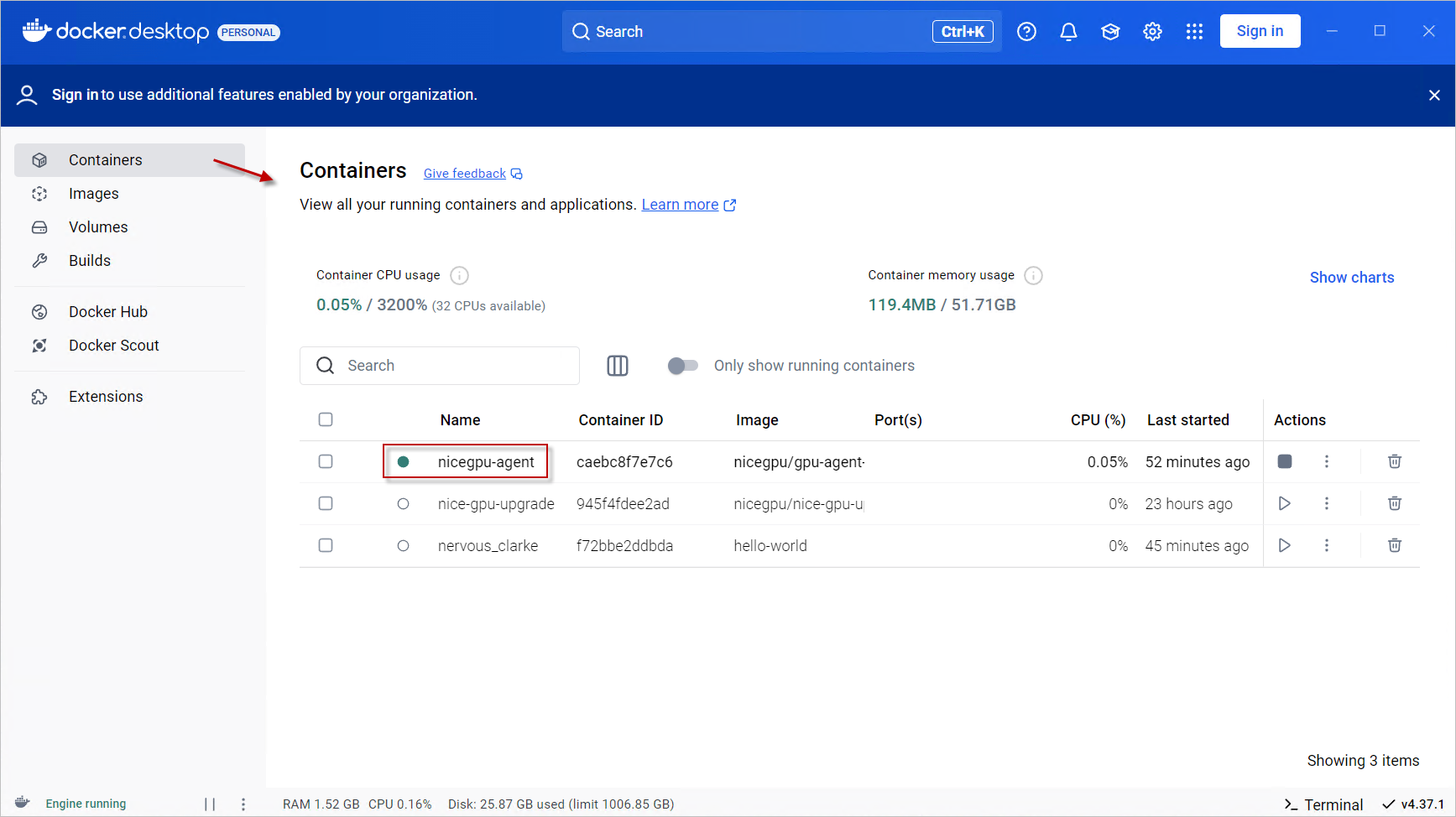Stop the nicegpu-agent container
Screen dimensions: 1456x817
[x=1284, y=461]
